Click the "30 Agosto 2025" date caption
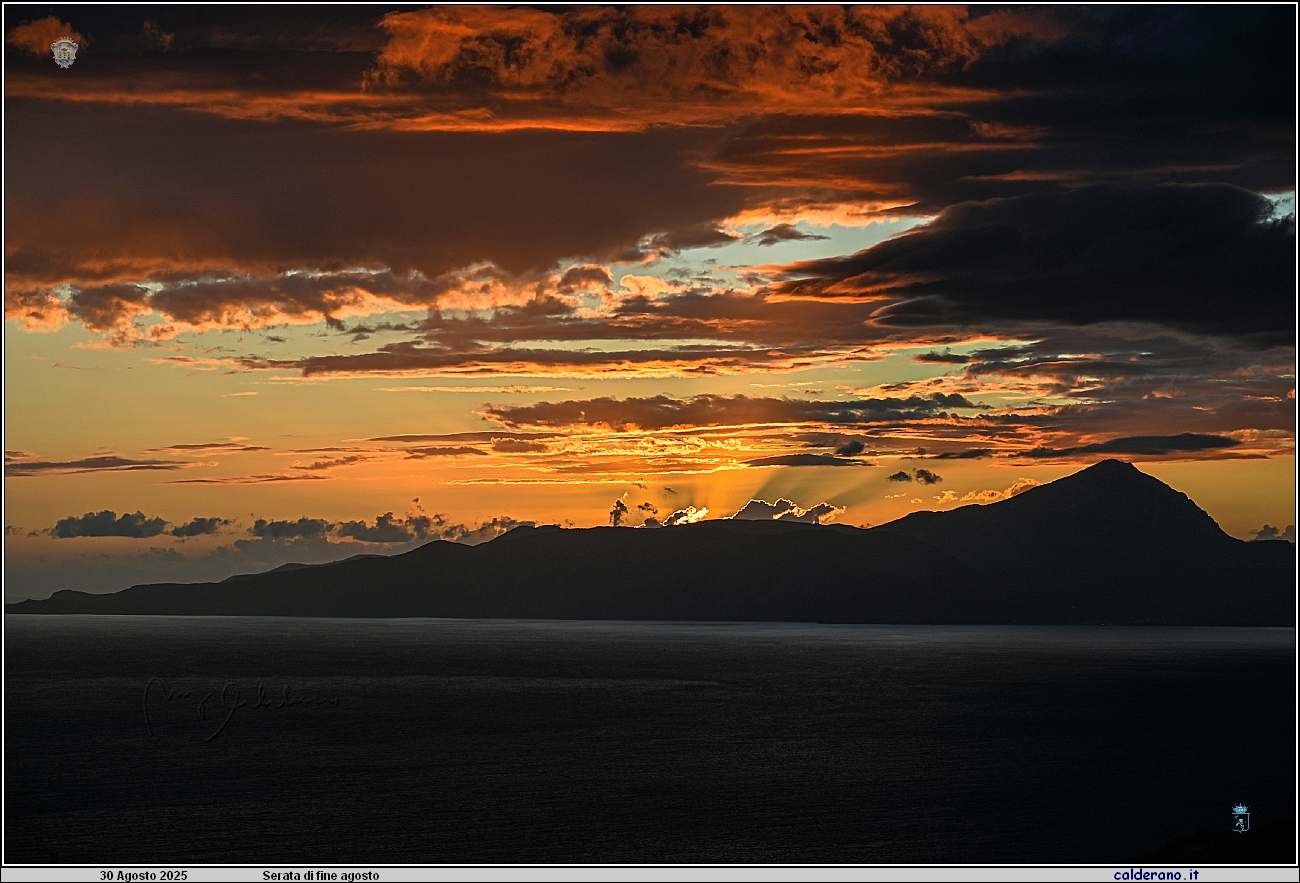 [143, 875]
